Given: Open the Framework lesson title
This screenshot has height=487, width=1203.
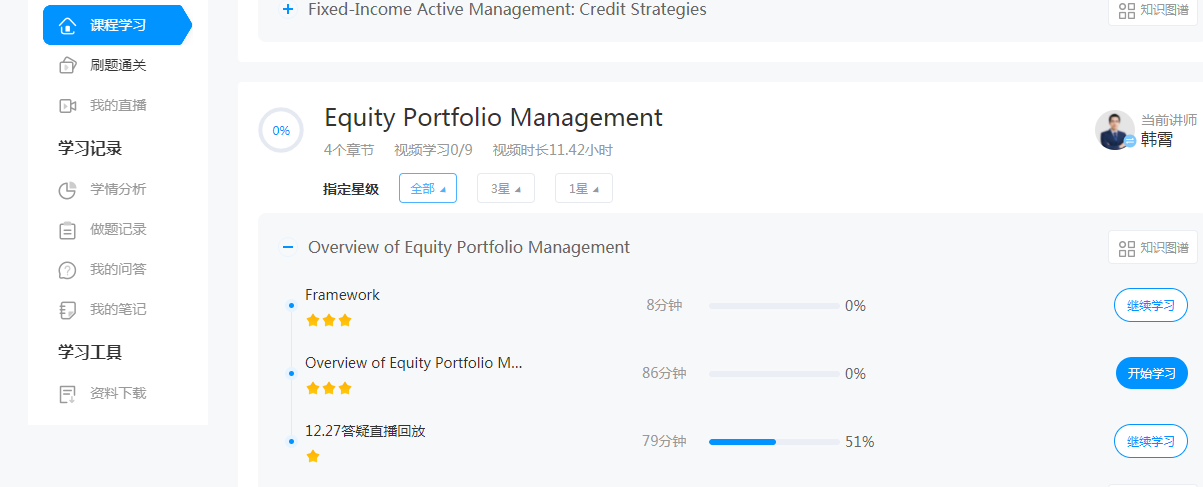Looking at the screenshot, I should (342, 295).
